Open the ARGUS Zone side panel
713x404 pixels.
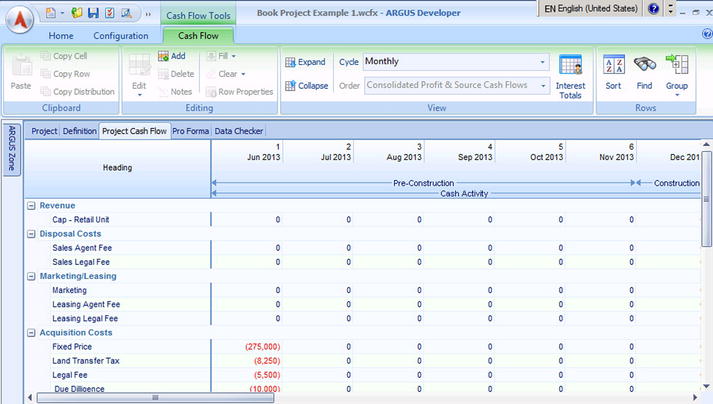[12, 148]
